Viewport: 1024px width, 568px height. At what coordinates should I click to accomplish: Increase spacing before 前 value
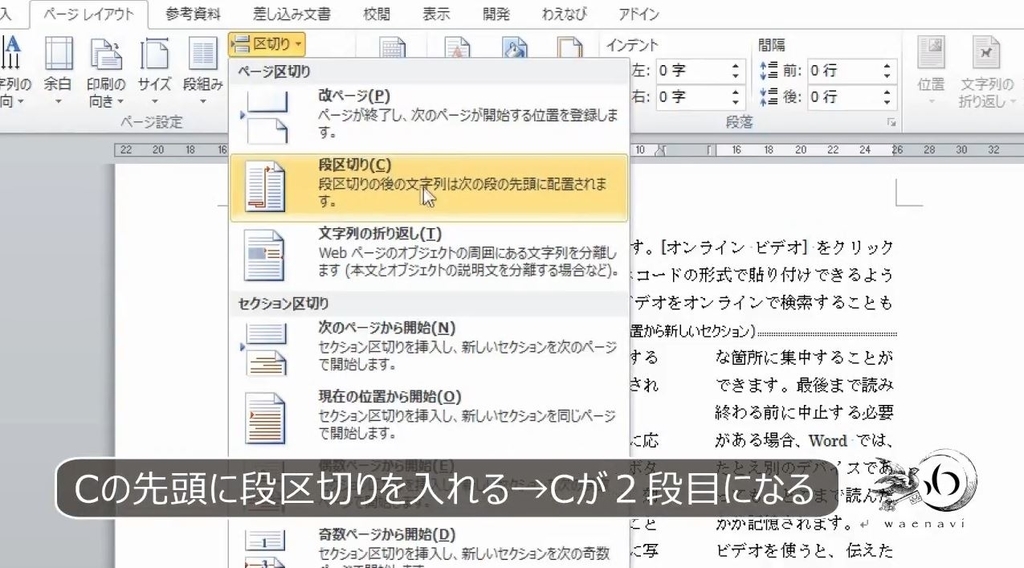coord(887,65)
